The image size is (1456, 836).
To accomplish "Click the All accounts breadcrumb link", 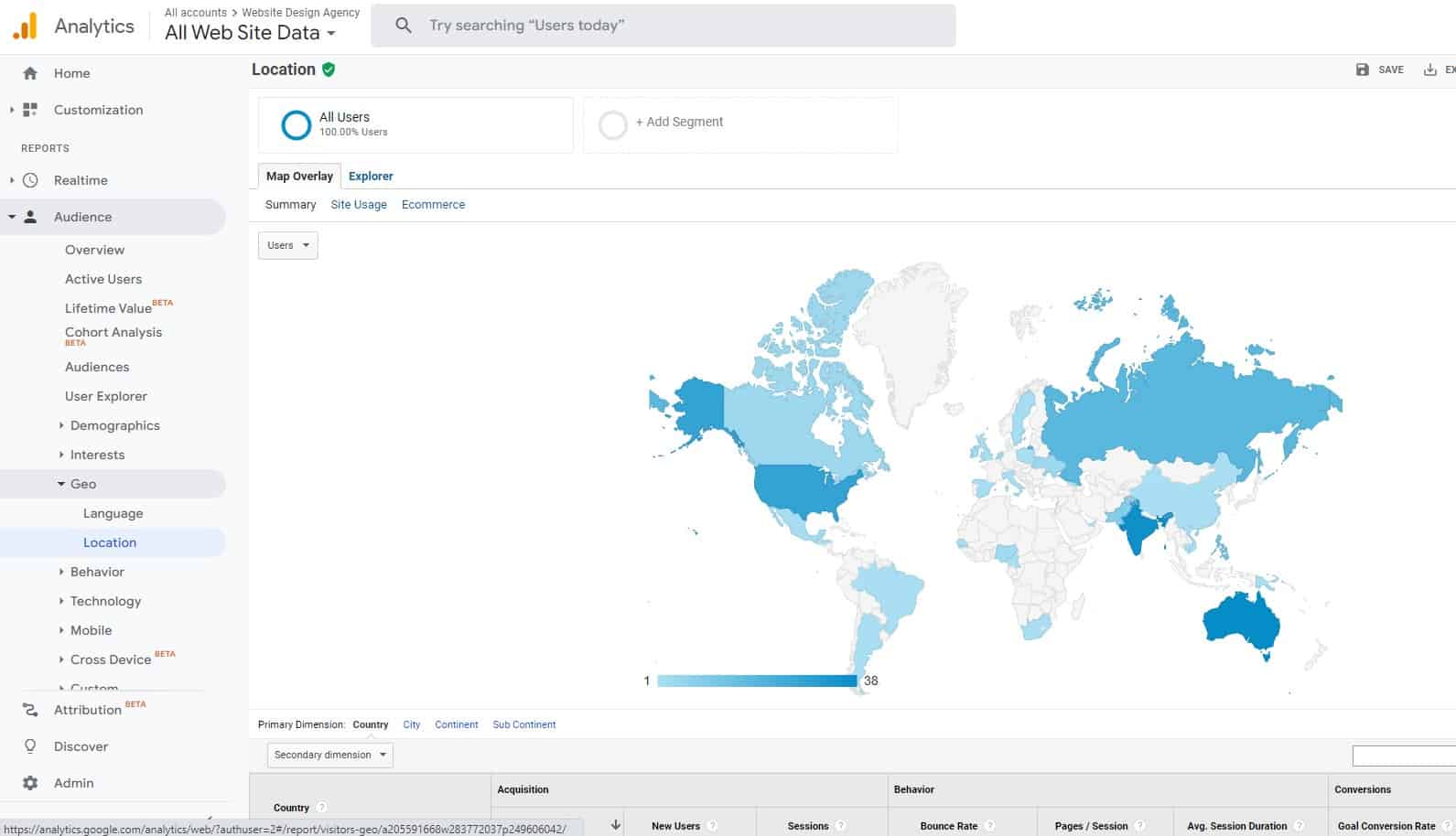I will [196, 13].
